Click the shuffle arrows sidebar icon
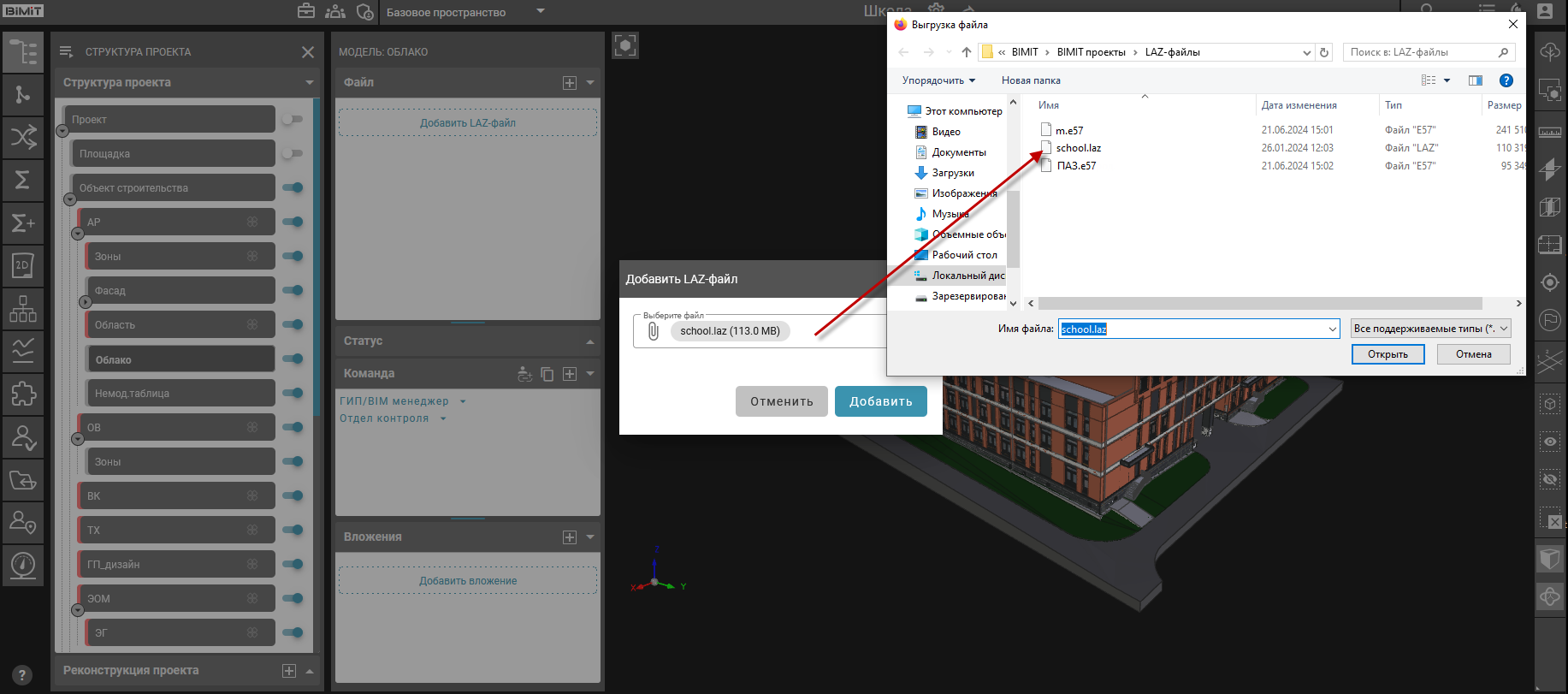Image resolution: width=1568 pixels, height=694 pixels. click(23, 137)
